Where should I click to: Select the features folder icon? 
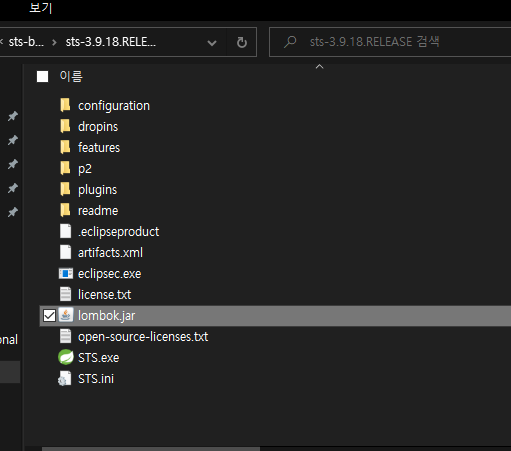coord(65,147)
